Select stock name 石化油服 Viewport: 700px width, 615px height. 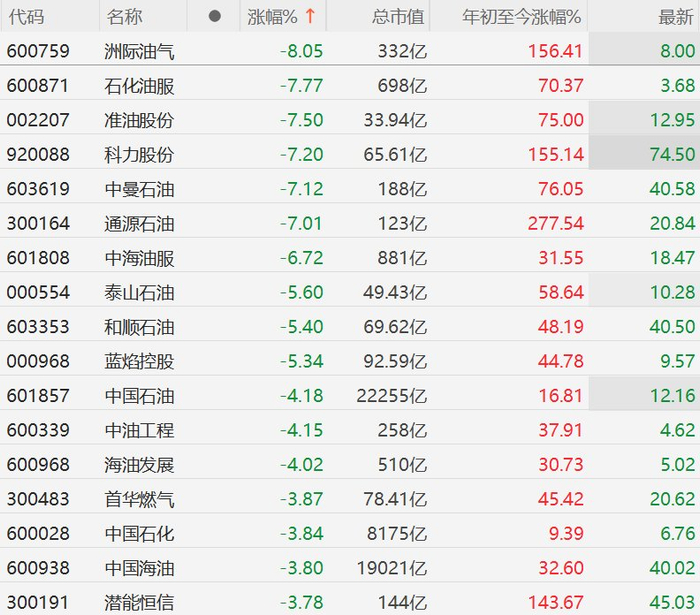[139, 86]
